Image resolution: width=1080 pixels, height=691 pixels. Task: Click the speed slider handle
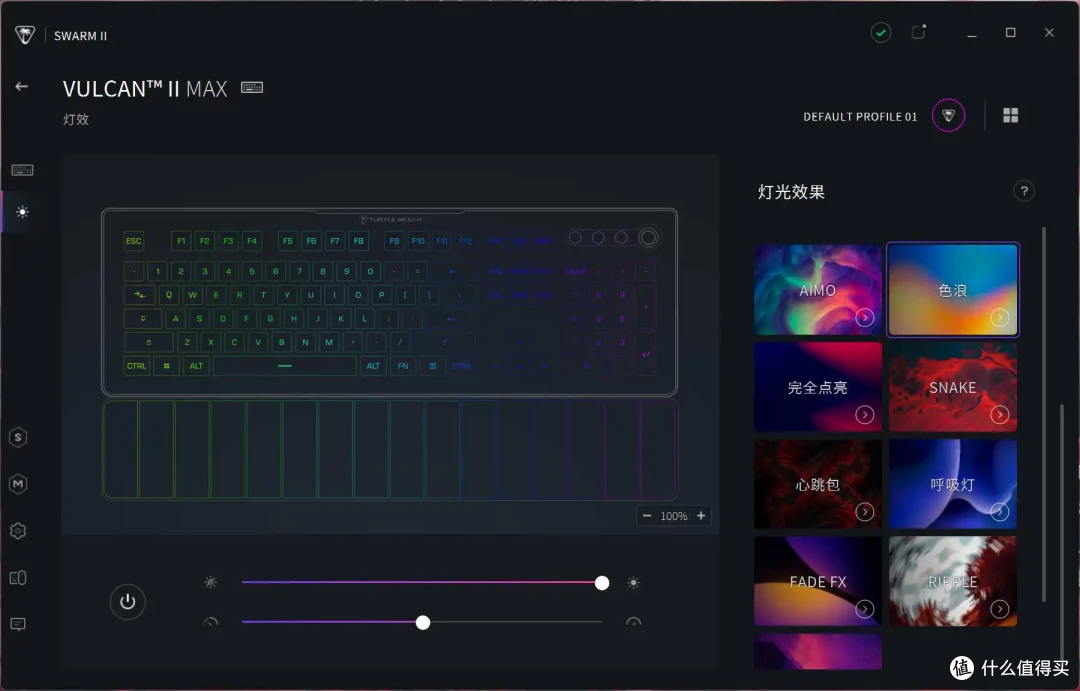tap(423, 623)
